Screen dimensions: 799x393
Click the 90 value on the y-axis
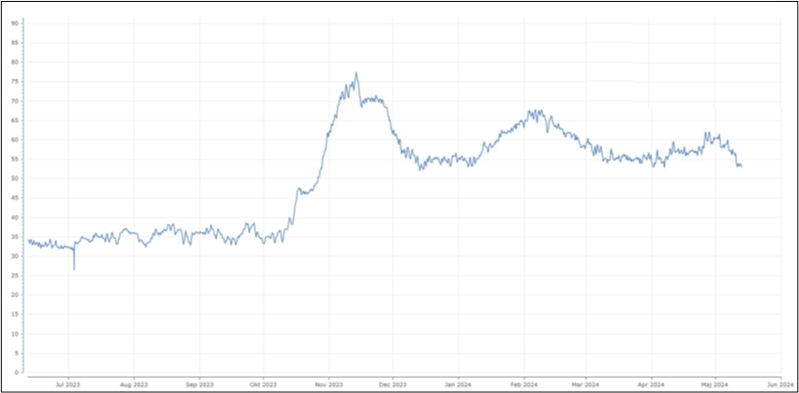click(15, 23)
